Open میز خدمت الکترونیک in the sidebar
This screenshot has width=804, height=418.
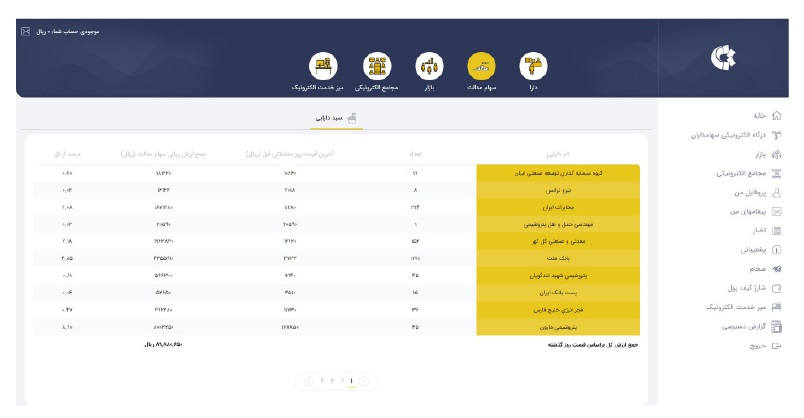[x=743, y=307]
